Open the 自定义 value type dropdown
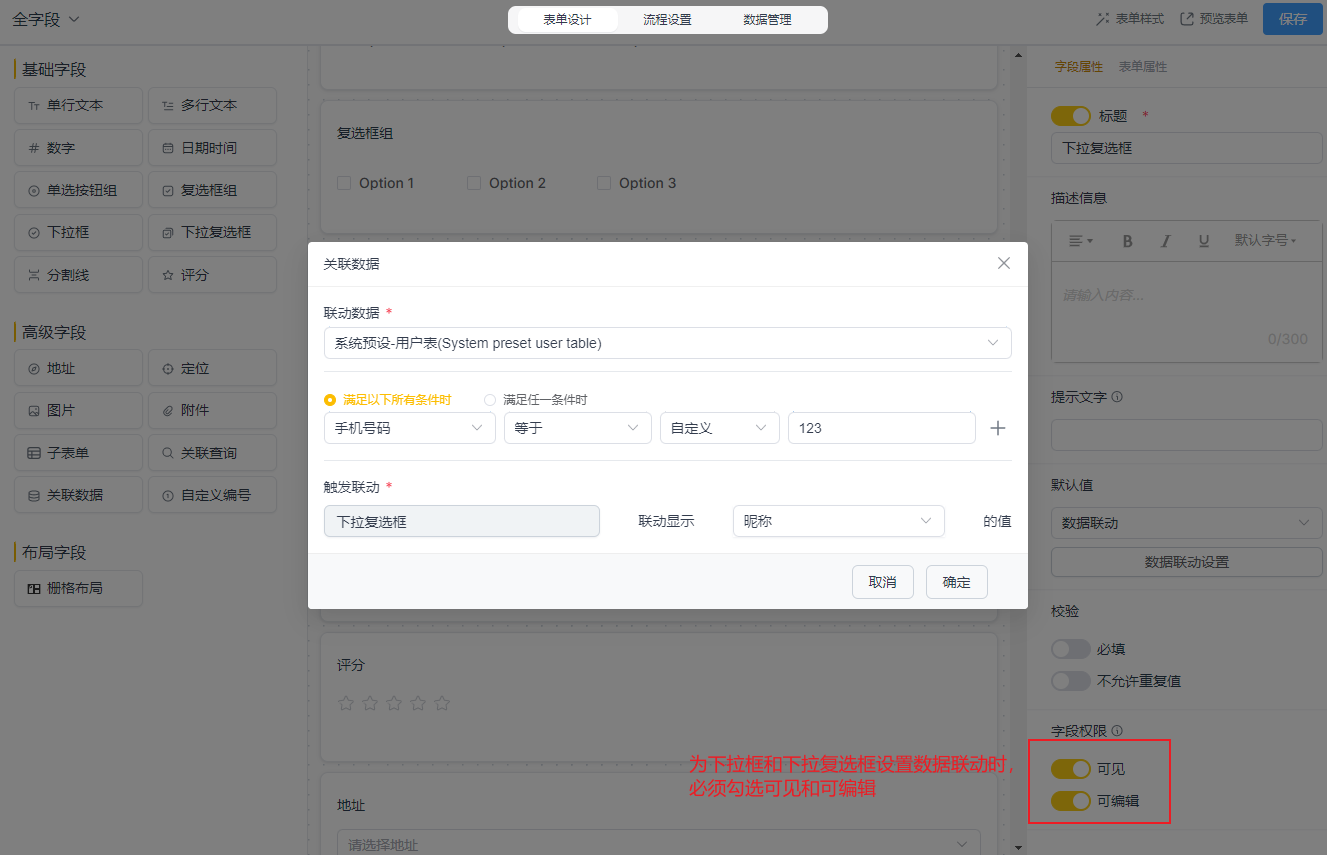Image resolution: width=1327 pixels, height=855 pixels. (720, 428)
